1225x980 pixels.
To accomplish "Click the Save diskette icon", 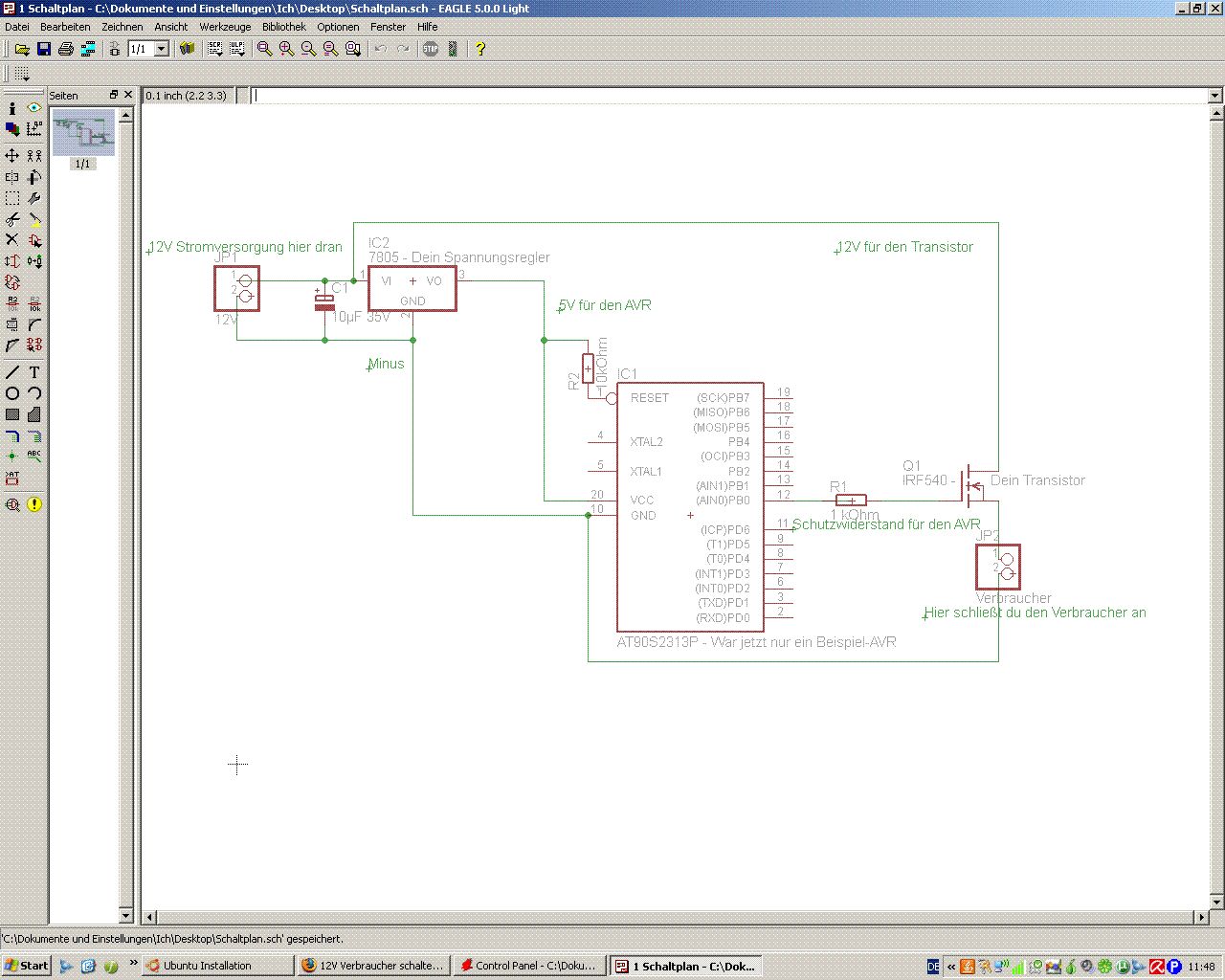I will point(43,49).
